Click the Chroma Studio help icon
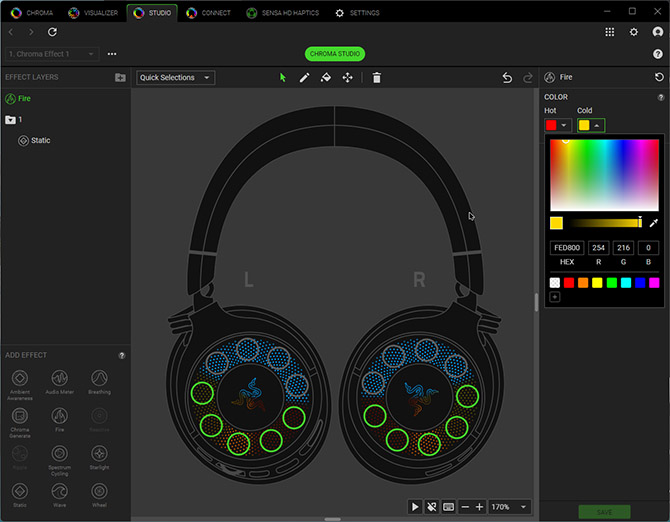This screenshot has height=522, width=670. (658, 54)
